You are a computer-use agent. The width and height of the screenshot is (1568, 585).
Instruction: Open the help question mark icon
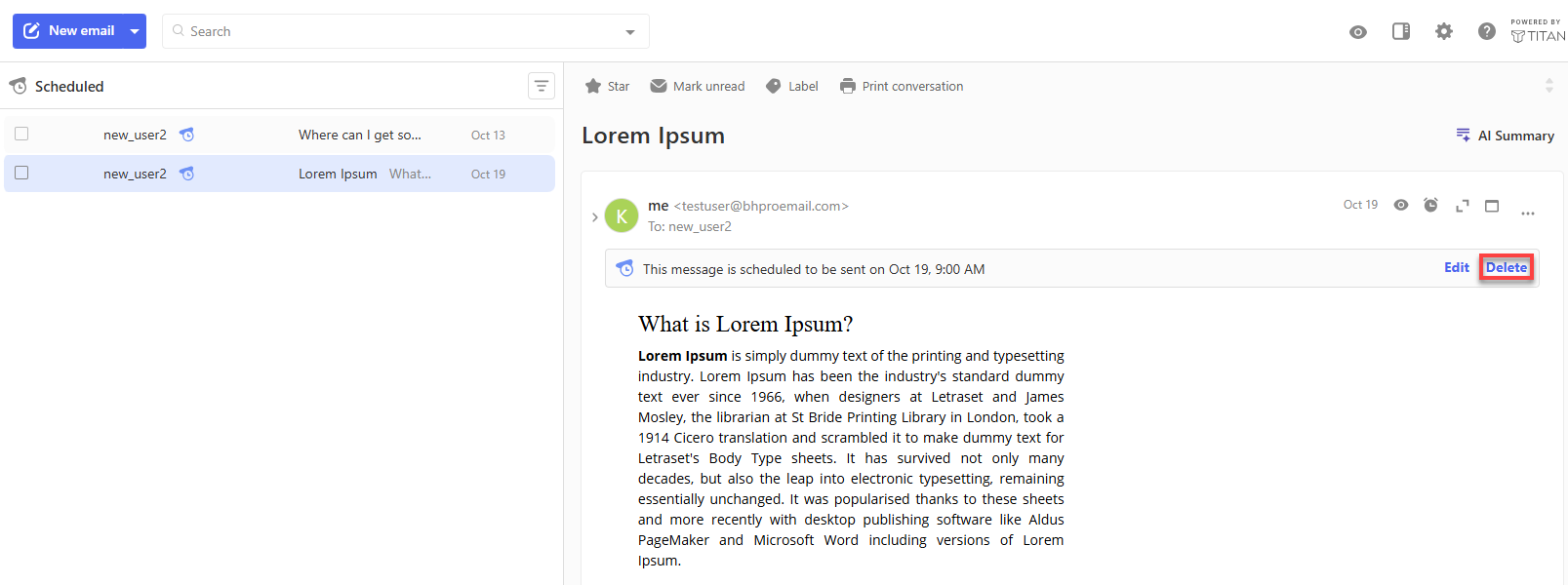(x=1487, y=31)
